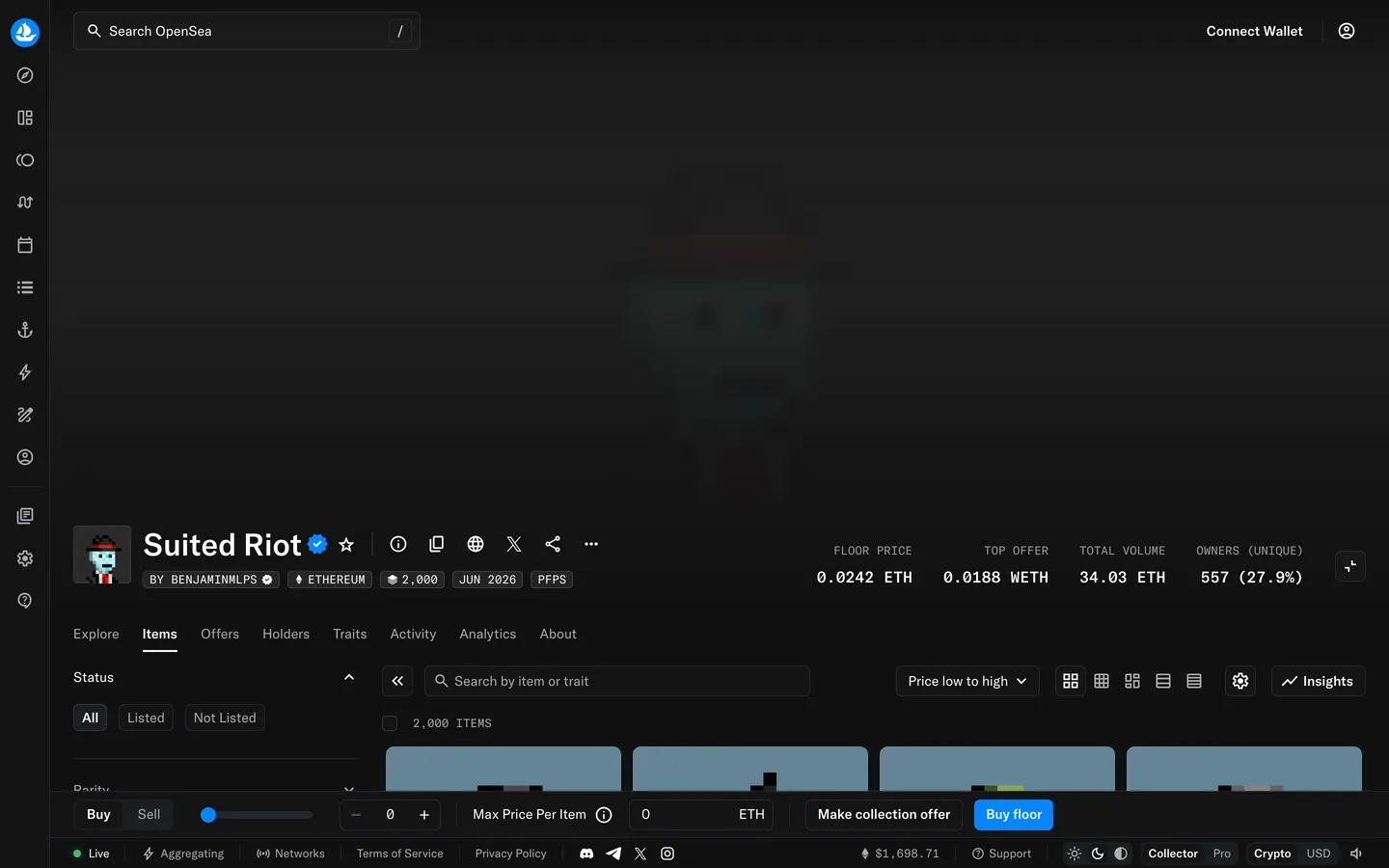1389x868 pixels.
Task: Open the Suited Riot collection avatar
Action: pyautogui.click(x=102, y=555)
